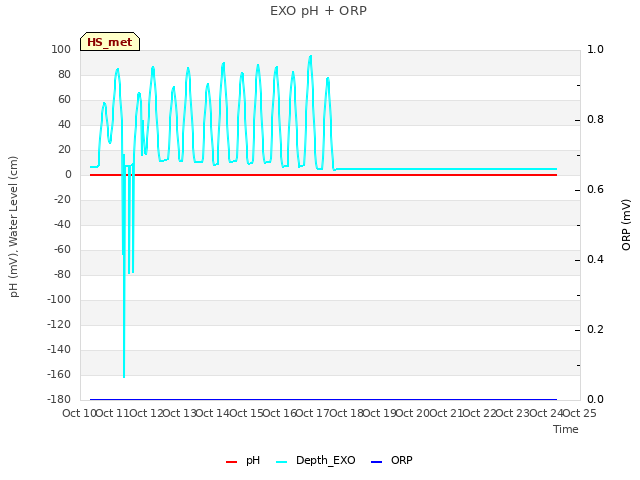The height and width of the screenshot is (480, 640).
Task: Click the -100 tick on left axis
Action: 59,300
